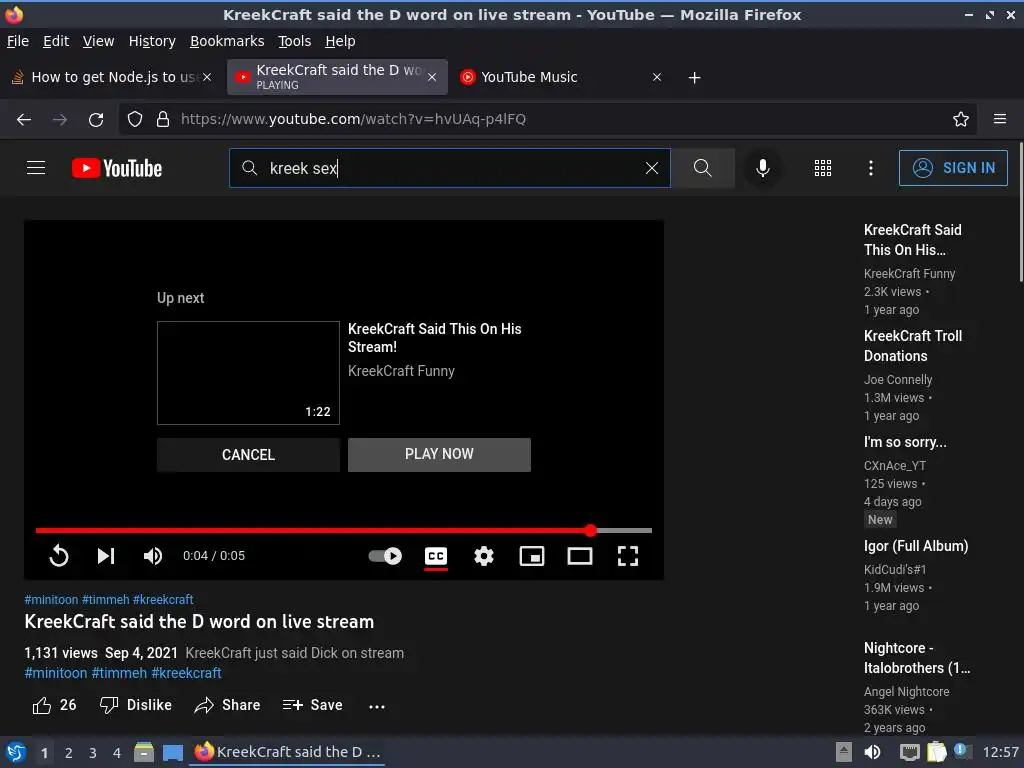This screenshot has height=768, width=1024.
Task: Dislike the video
Action: [136, 705]
